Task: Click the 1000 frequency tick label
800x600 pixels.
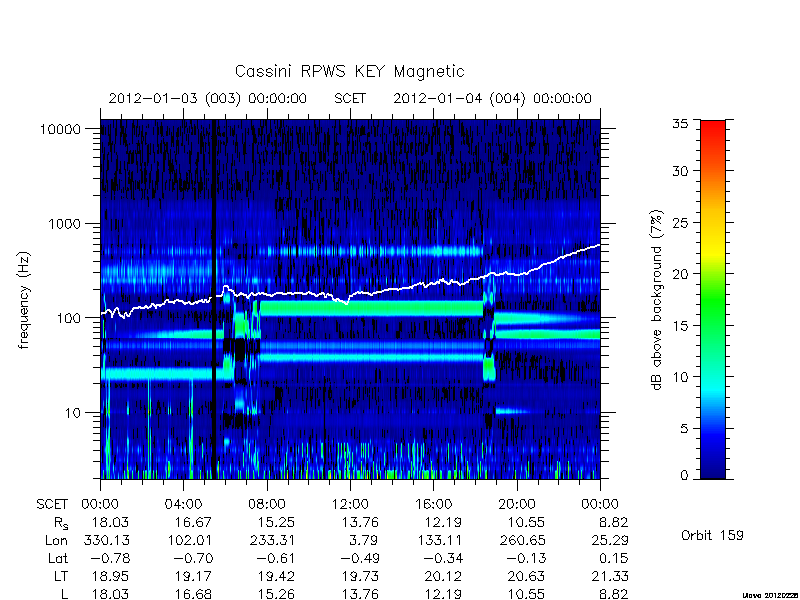Action: [x=65, y=223]
